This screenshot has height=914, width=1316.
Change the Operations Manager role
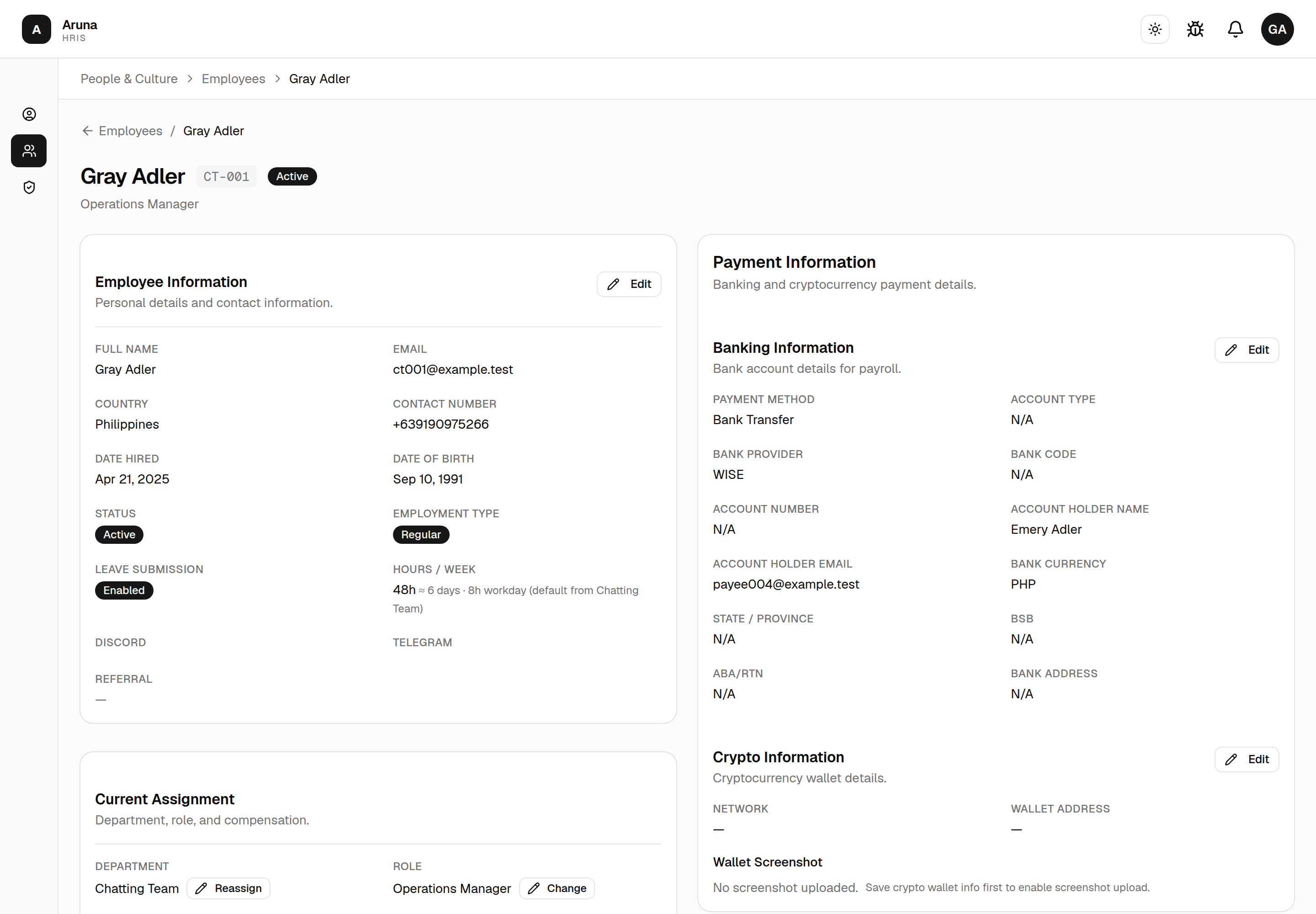tap(557, 888)
